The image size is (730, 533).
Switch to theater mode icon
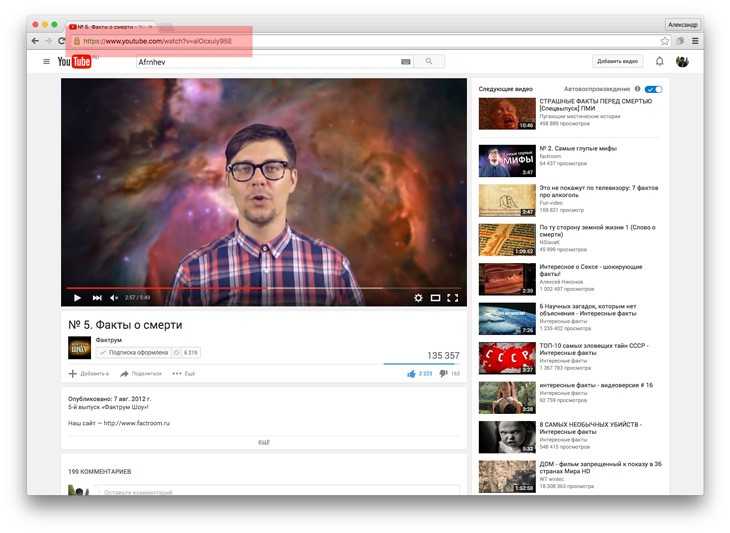tap(435, 298)
